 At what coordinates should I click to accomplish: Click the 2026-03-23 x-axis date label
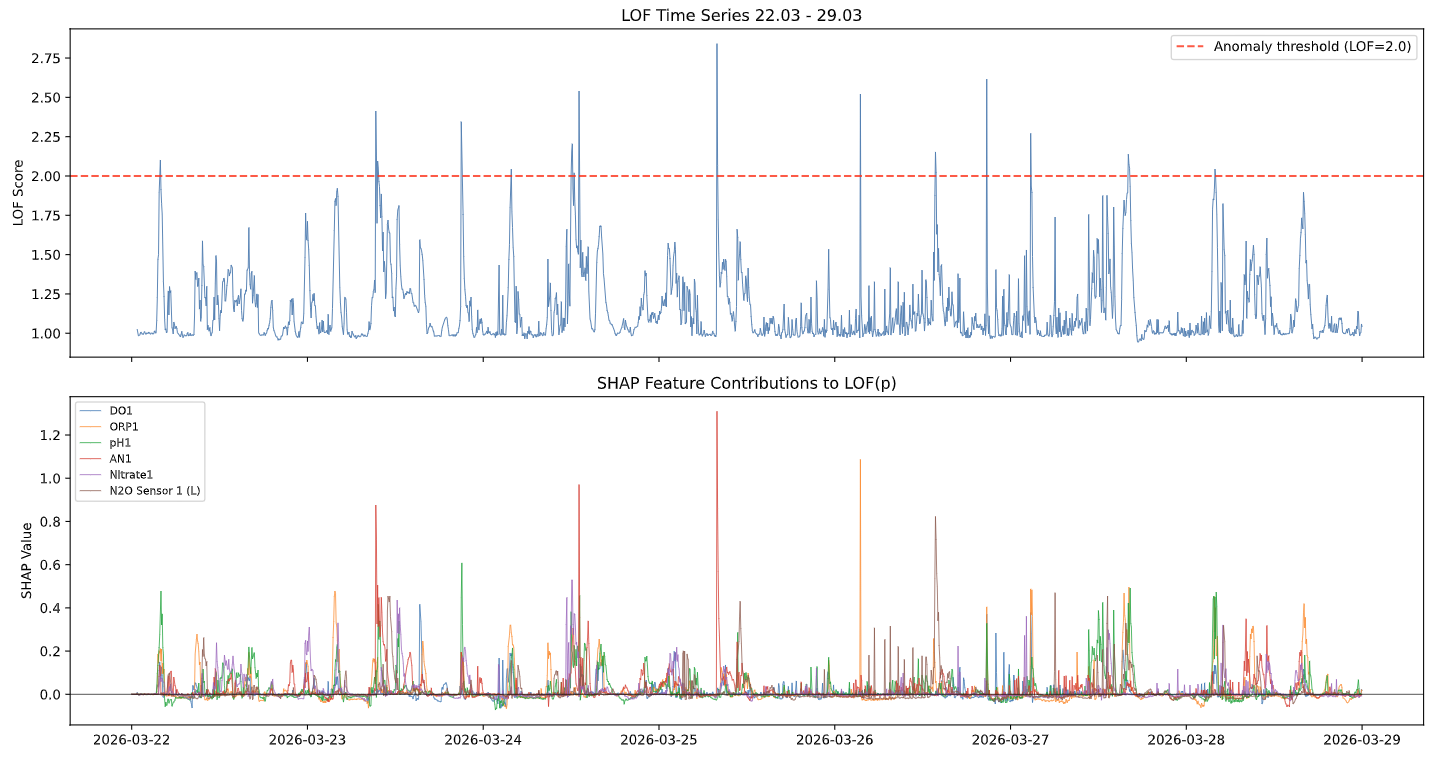coord(307,741)
